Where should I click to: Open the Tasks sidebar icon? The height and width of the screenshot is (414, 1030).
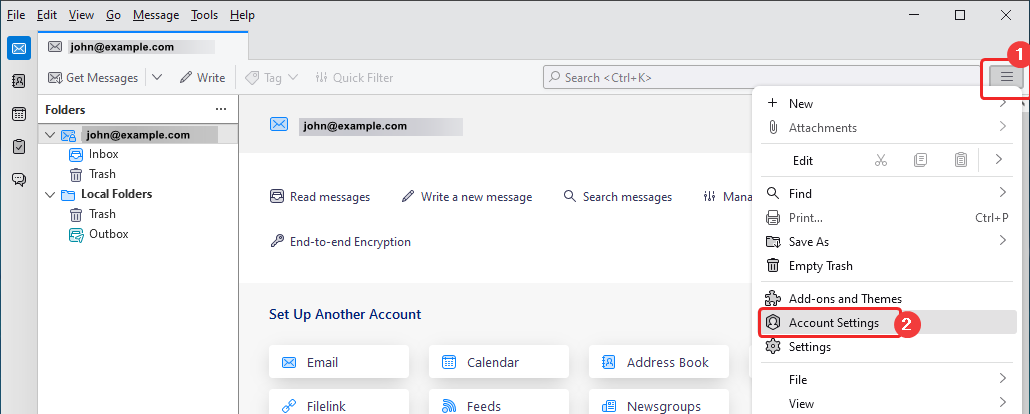click(18, 147)
